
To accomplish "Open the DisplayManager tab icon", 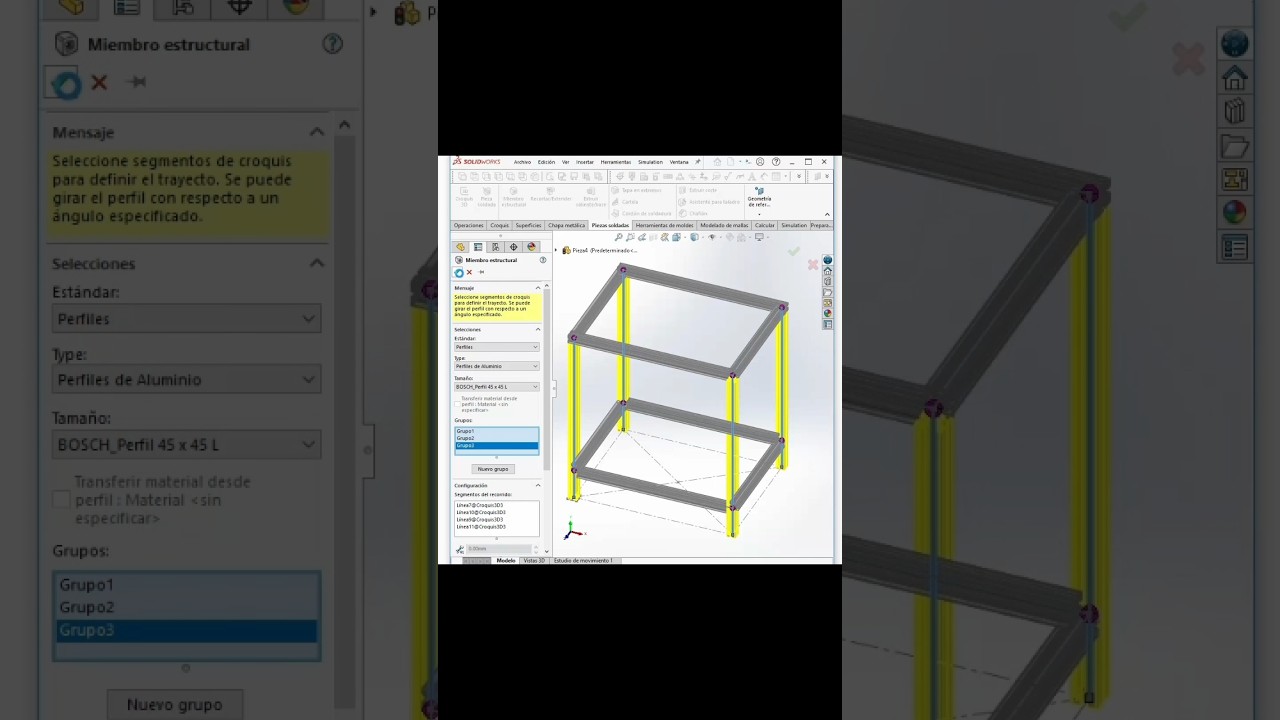I will coord(531,247).
